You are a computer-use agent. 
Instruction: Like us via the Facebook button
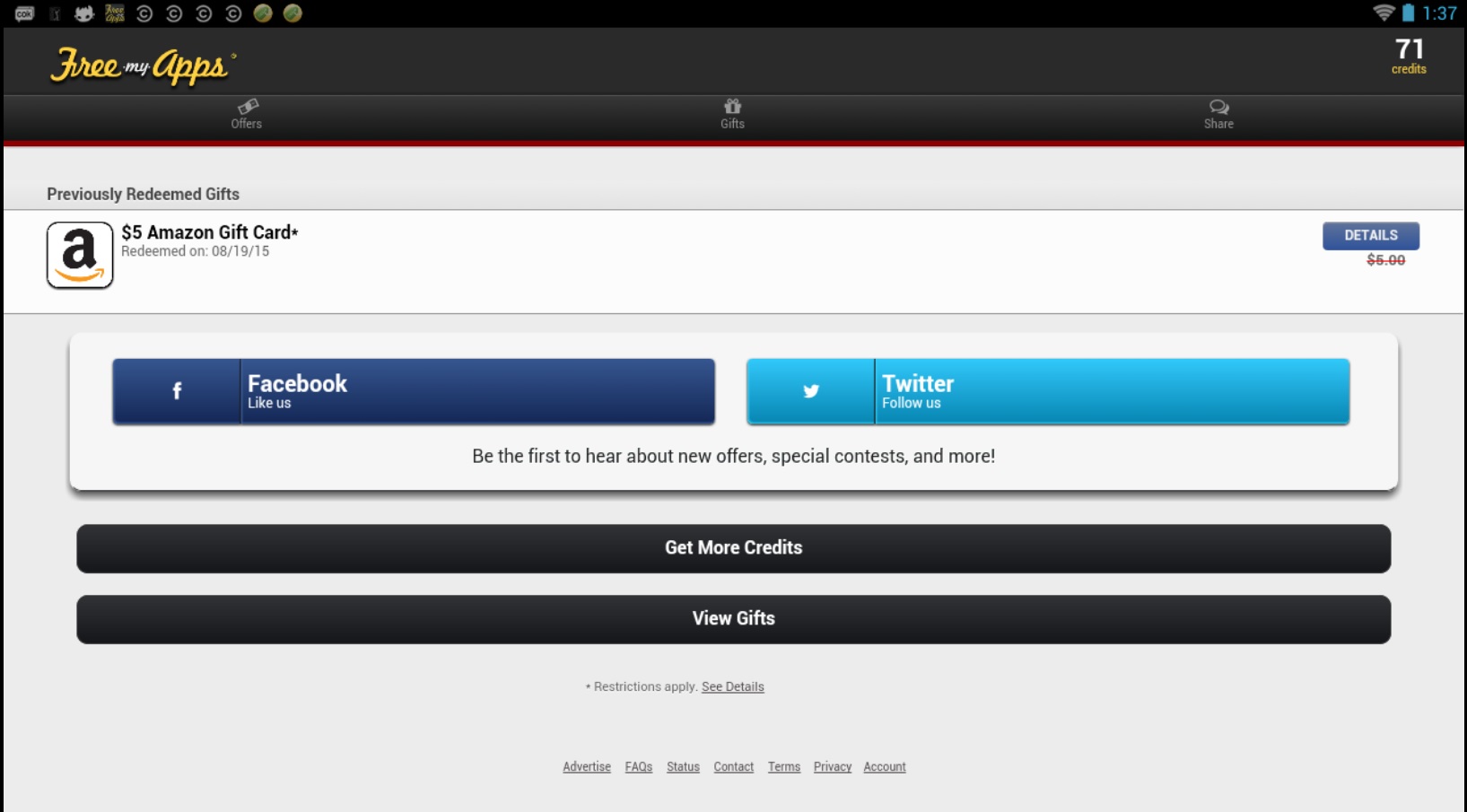coord(414,391)
